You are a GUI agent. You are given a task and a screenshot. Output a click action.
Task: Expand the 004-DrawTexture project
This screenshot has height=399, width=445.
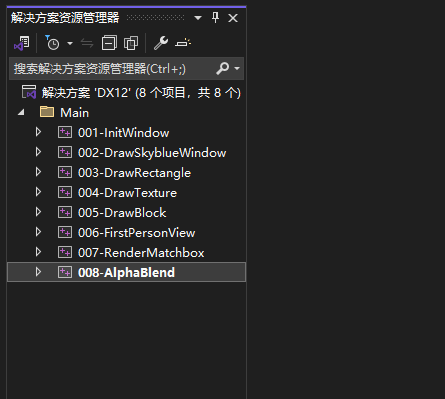tap(38, 192)
